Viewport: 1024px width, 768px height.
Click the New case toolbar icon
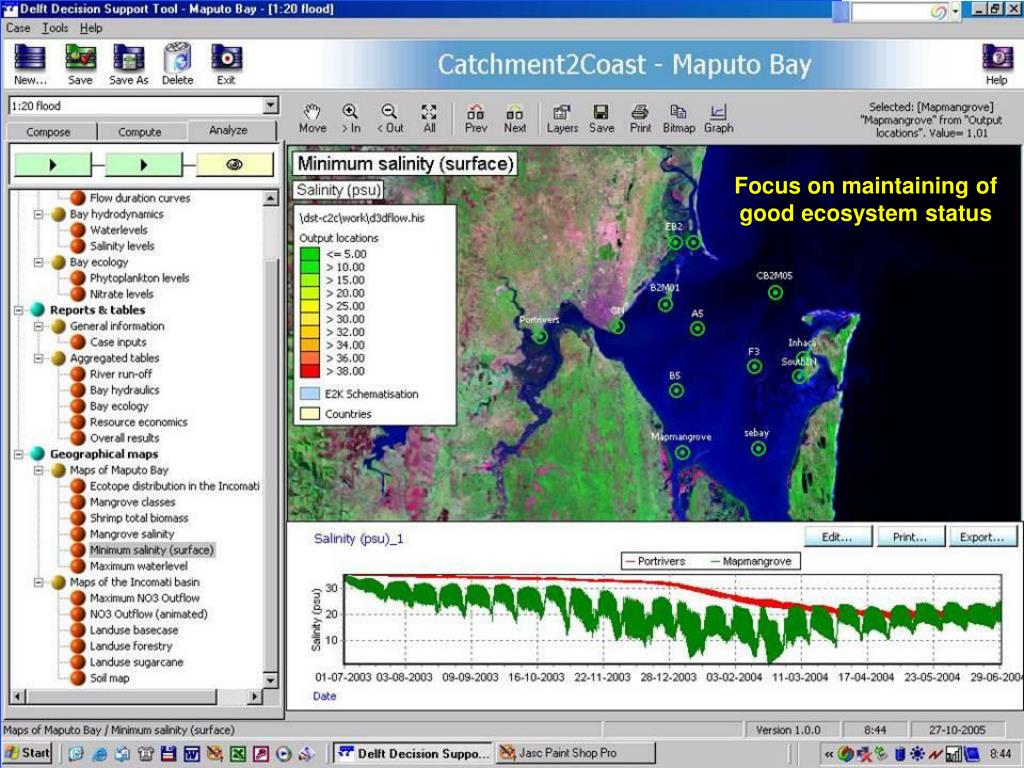pyautogui.click(x=30, y=64)
